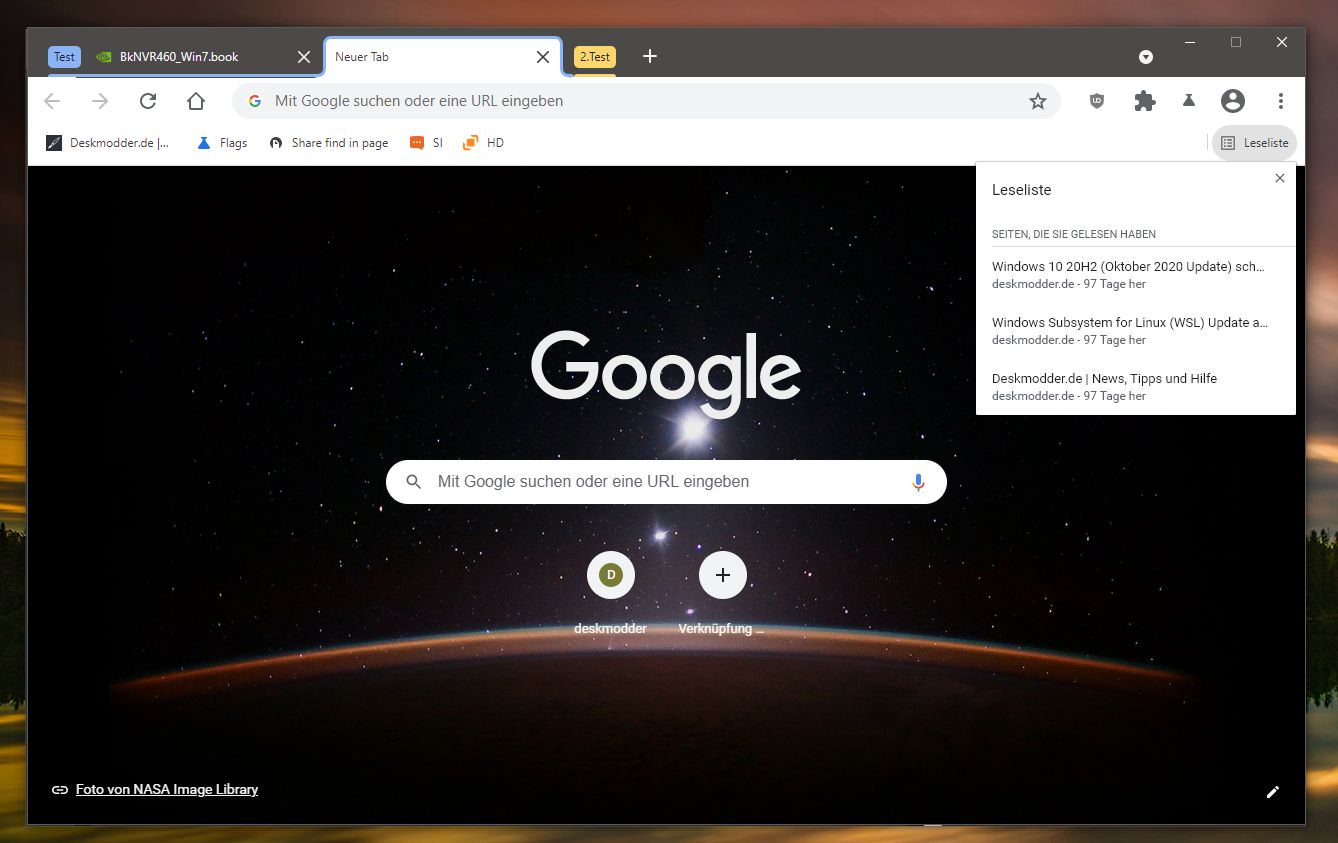Open the user profile avatar
This screenshot has height=843, width=1338.
pos(1233,101)
